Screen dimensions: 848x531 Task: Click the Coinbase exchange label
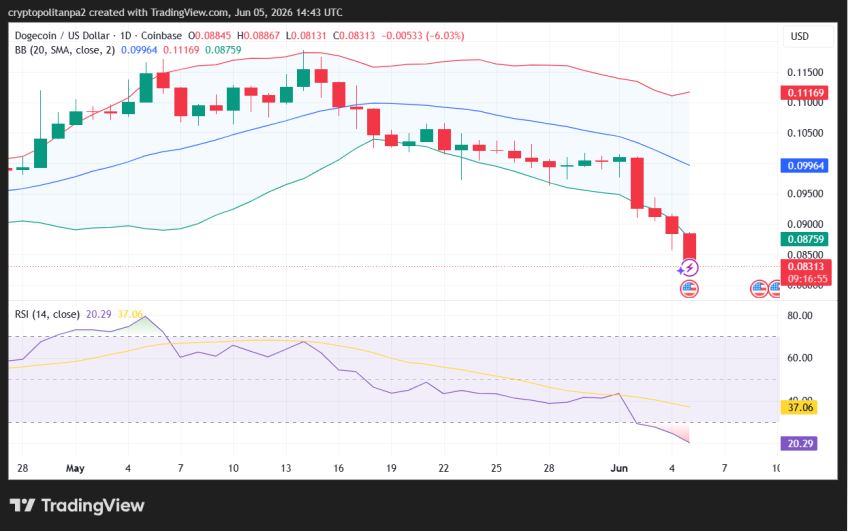point(161,36)
